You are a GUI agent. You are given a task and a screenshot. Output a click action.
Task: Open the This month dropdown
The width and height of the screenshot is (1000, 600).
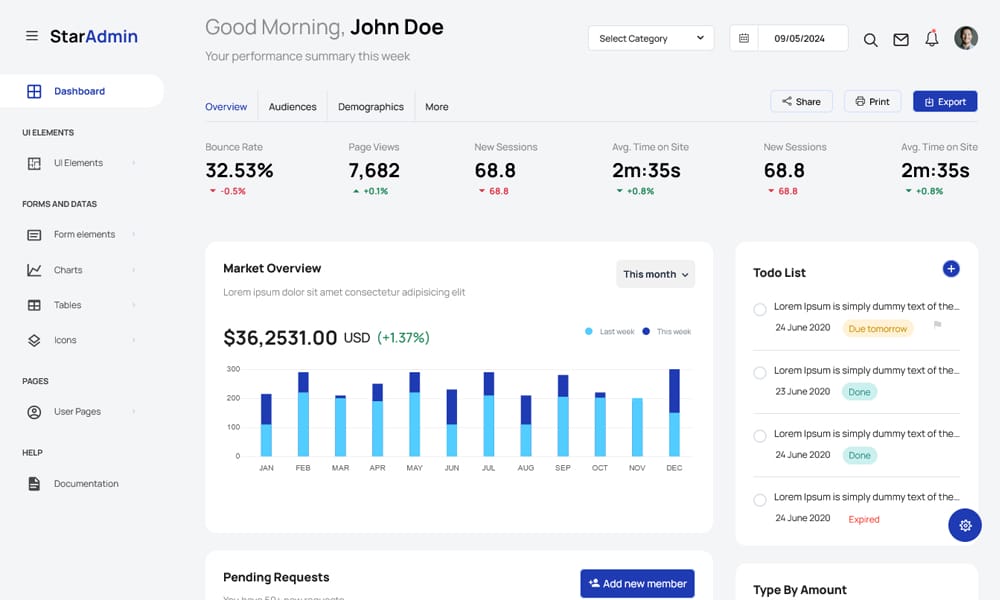(655, 274)
